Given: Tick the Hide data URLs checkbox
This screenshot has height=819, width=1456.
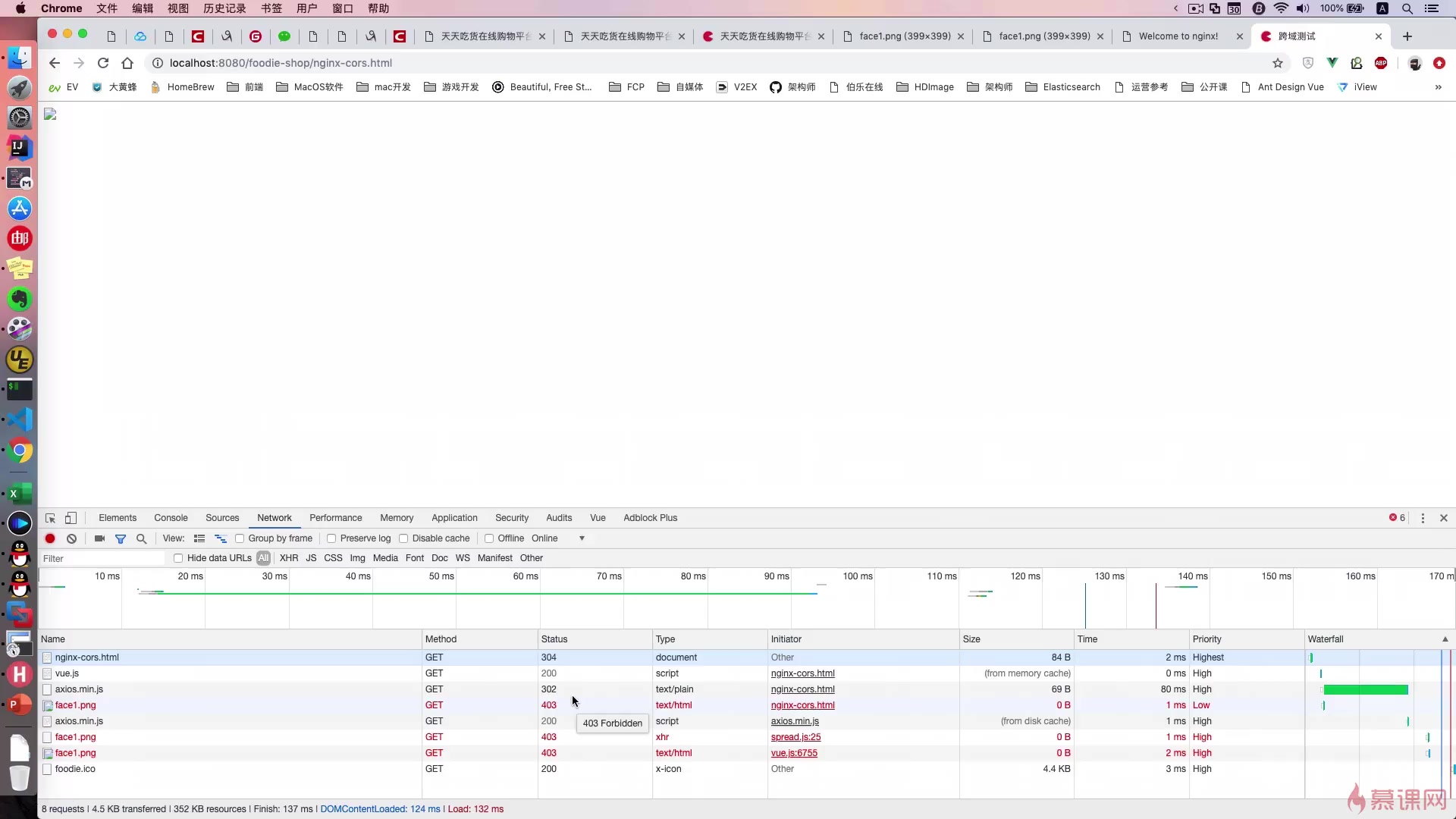Looking at the screenshot, I should 178,558.
